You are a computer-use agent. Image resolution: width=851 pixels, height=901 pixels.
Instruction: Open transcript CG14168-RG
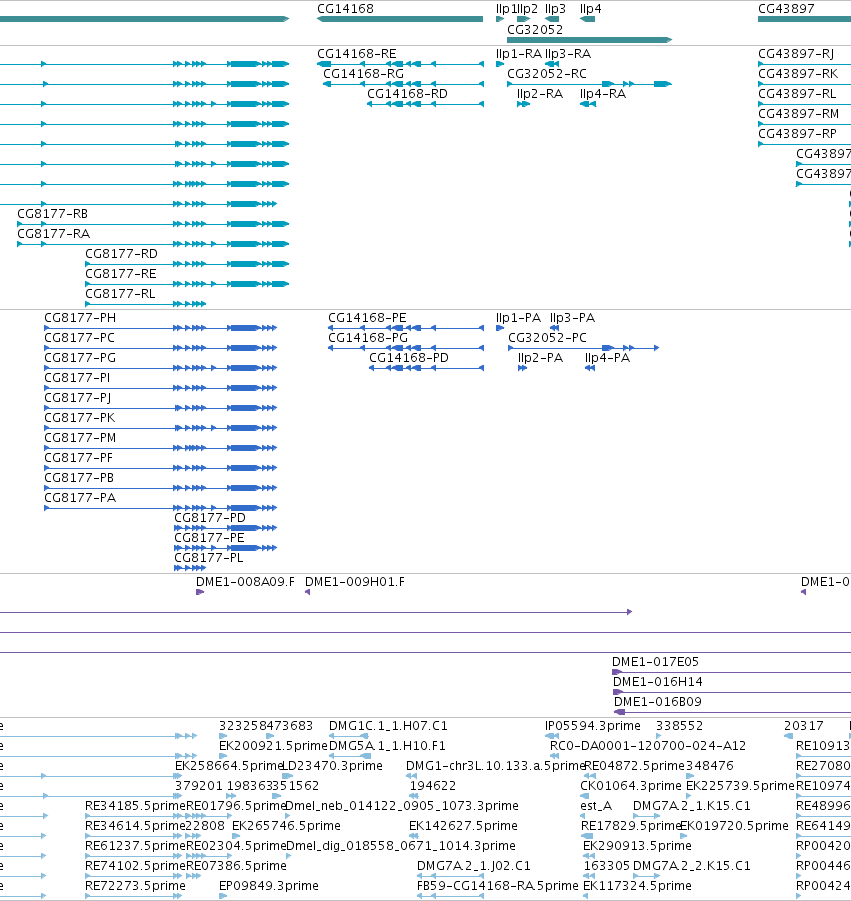[363, 74]
